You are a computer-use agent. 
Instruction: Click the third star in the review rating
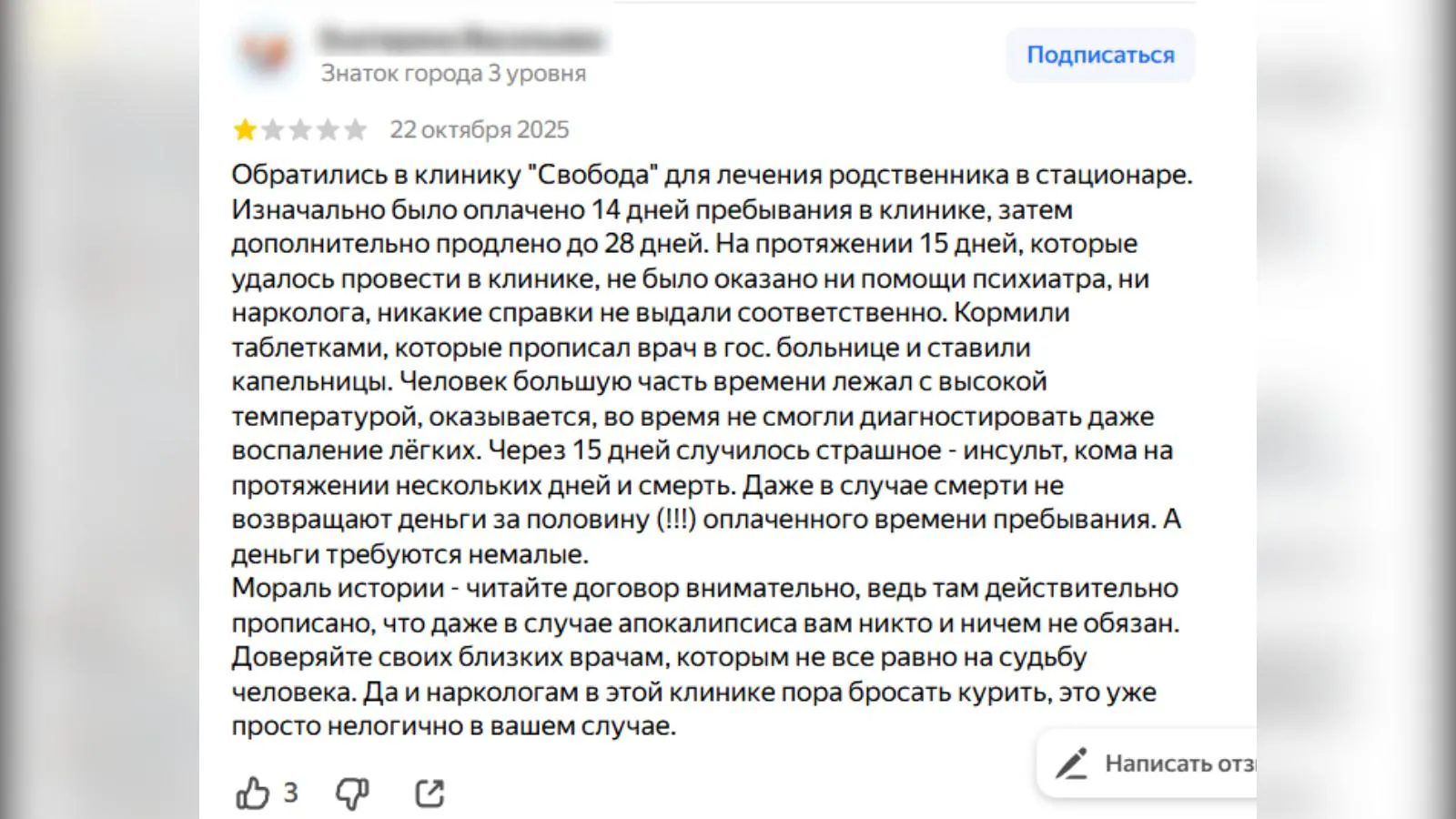pyautogui.click(x=300, y=129)
